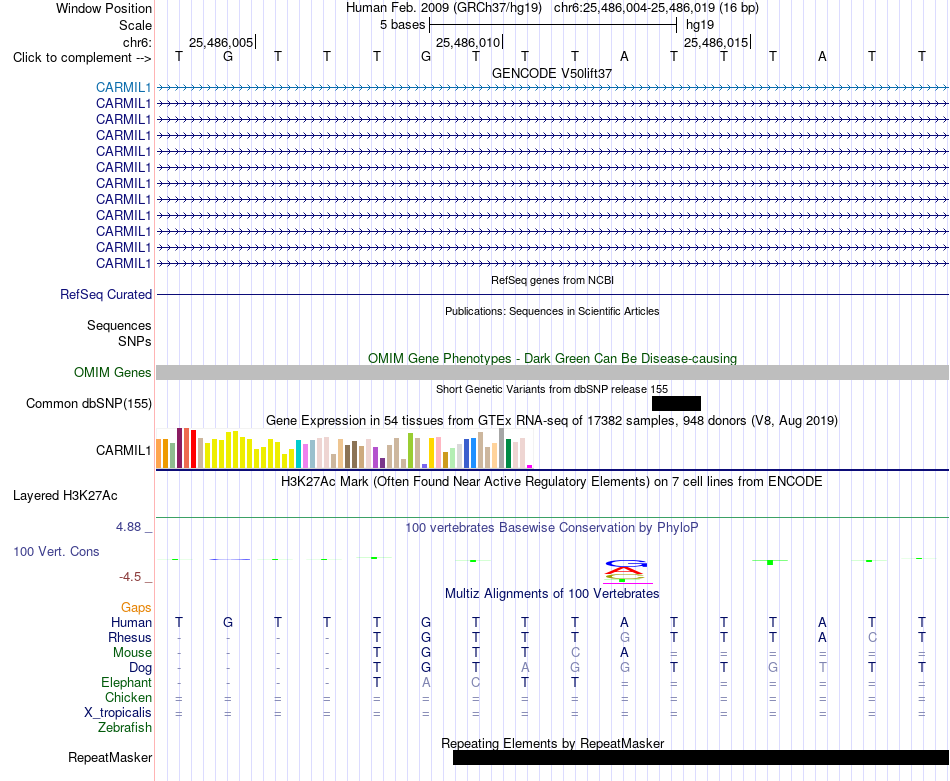Open the 100 Vert. Cons track label
Viewport: 950px width, 781px height.
coord(56,551)
